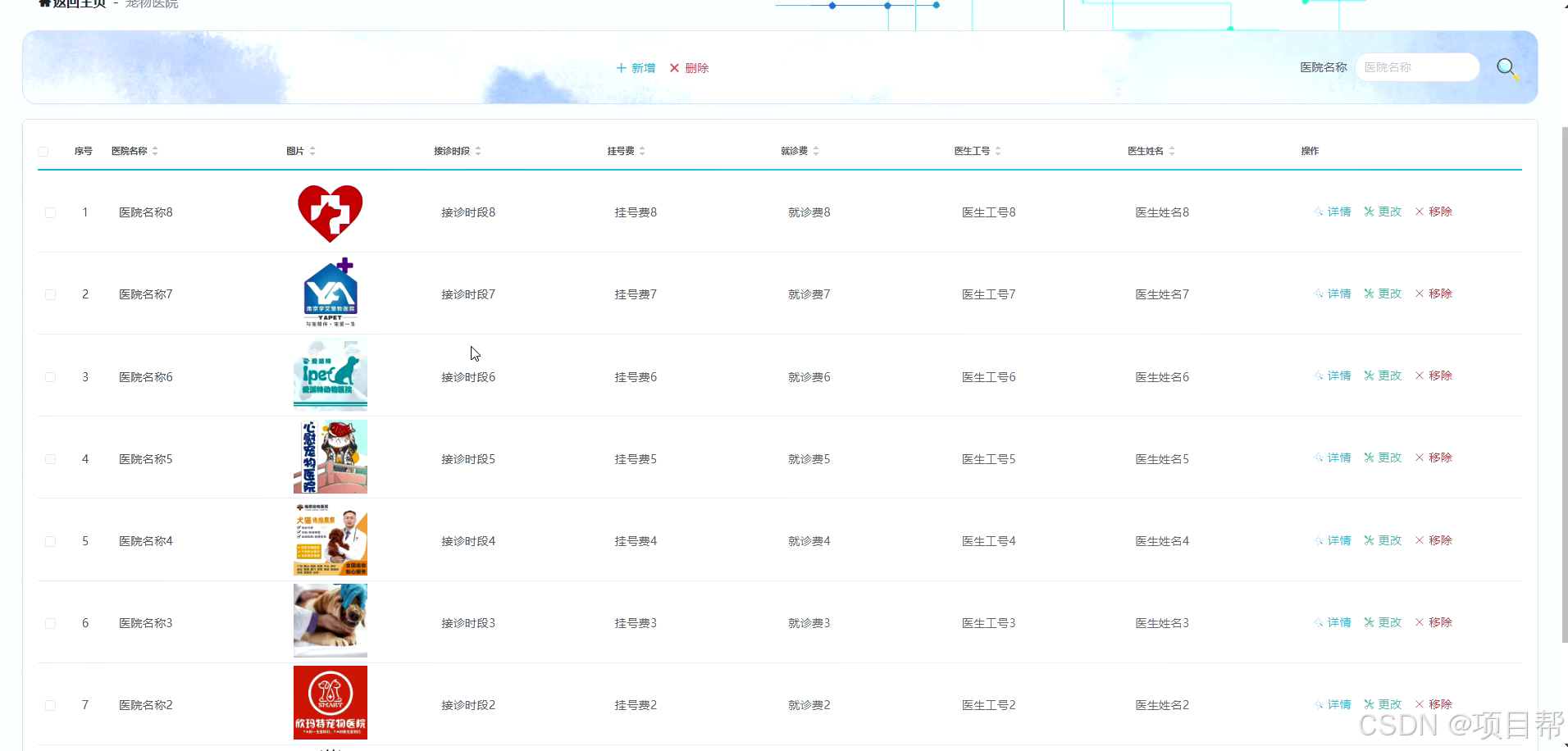Open the doctor poster thumbnail in row 5
1568x751 pixels.
coord(330,539)
